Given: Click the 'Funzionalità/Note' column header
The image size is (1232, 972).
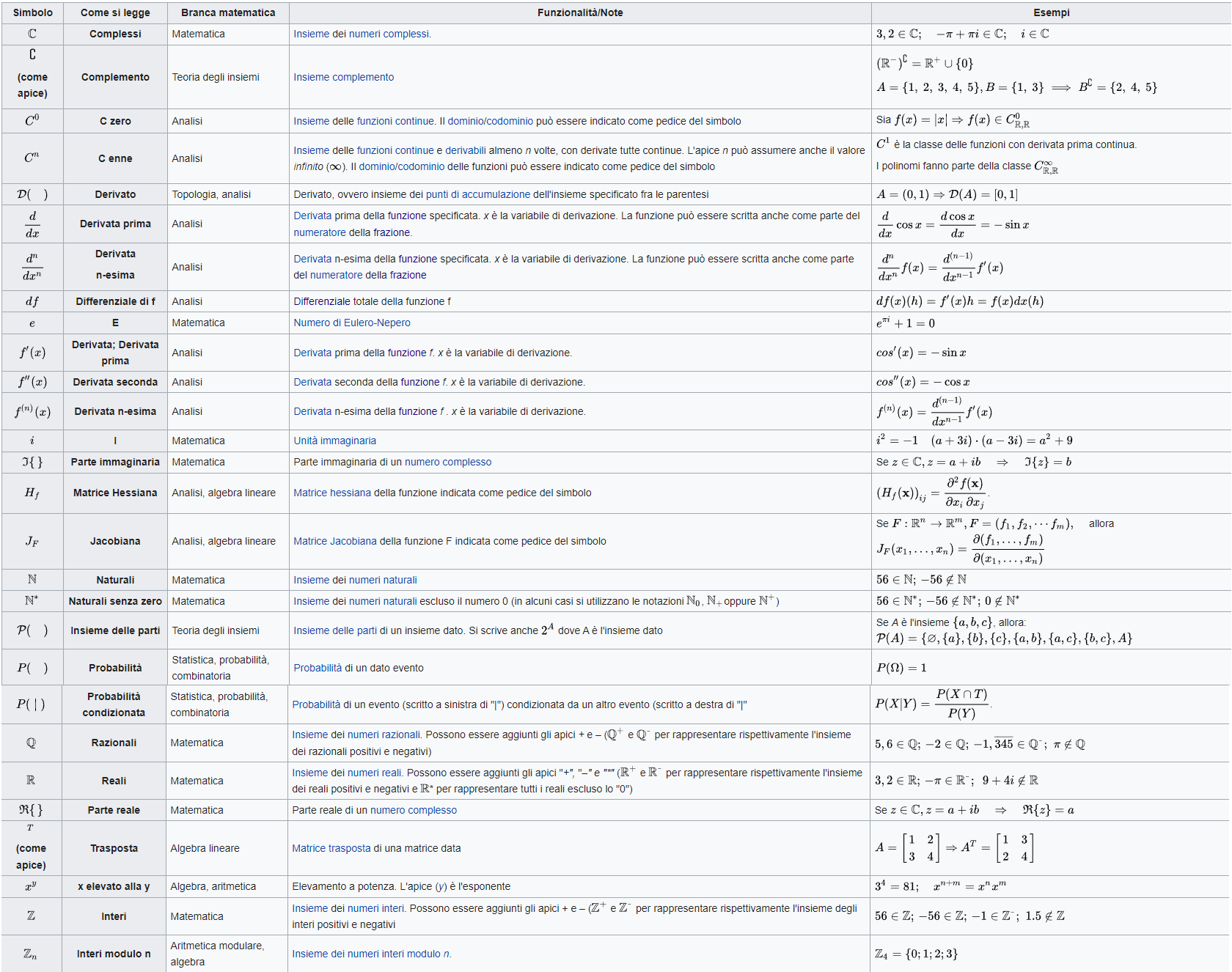Looking at the screenshot, I should pos(580,12).
